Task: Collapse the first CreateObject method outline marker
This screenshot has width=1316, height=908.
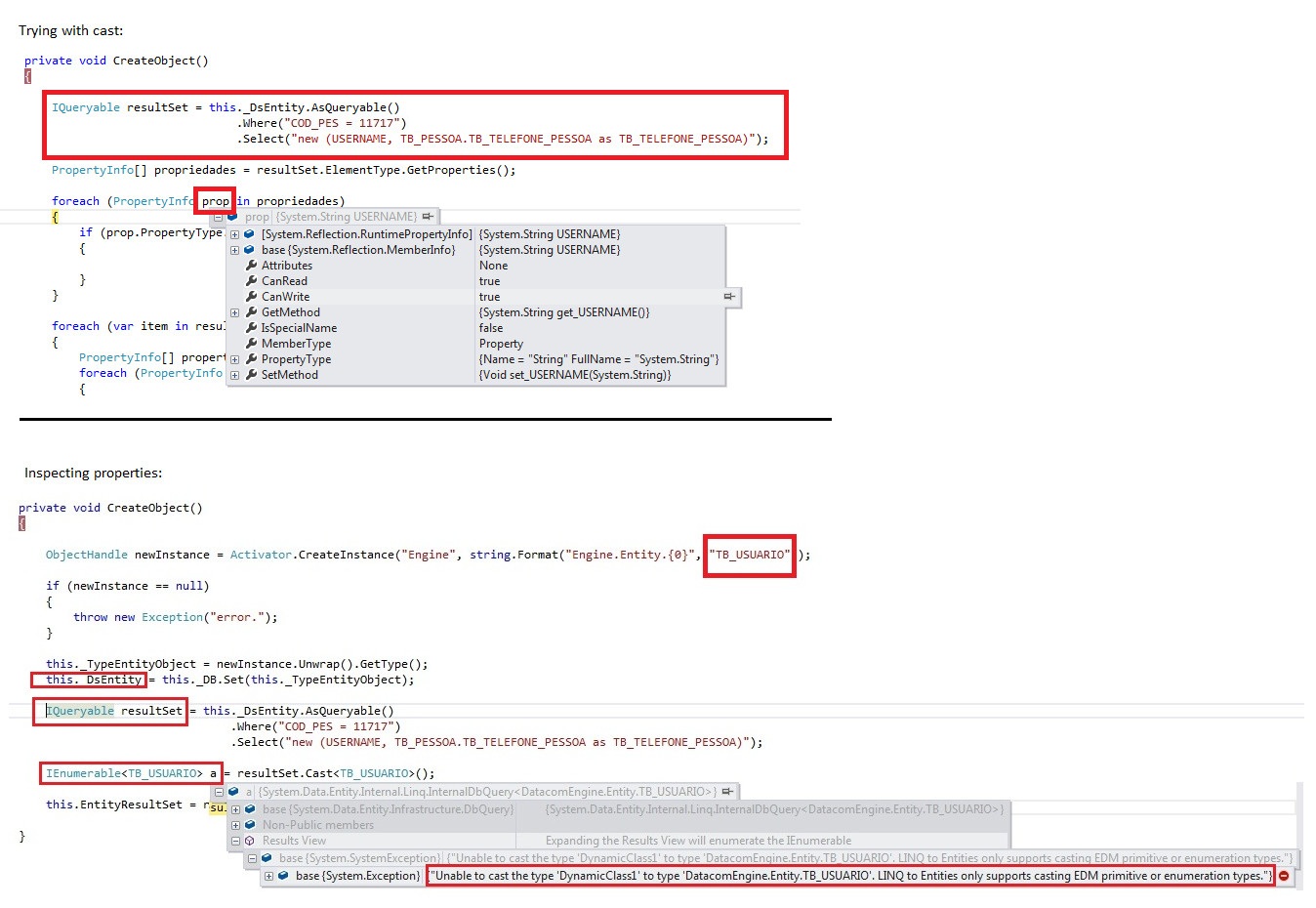Action: tap(27, 76)
